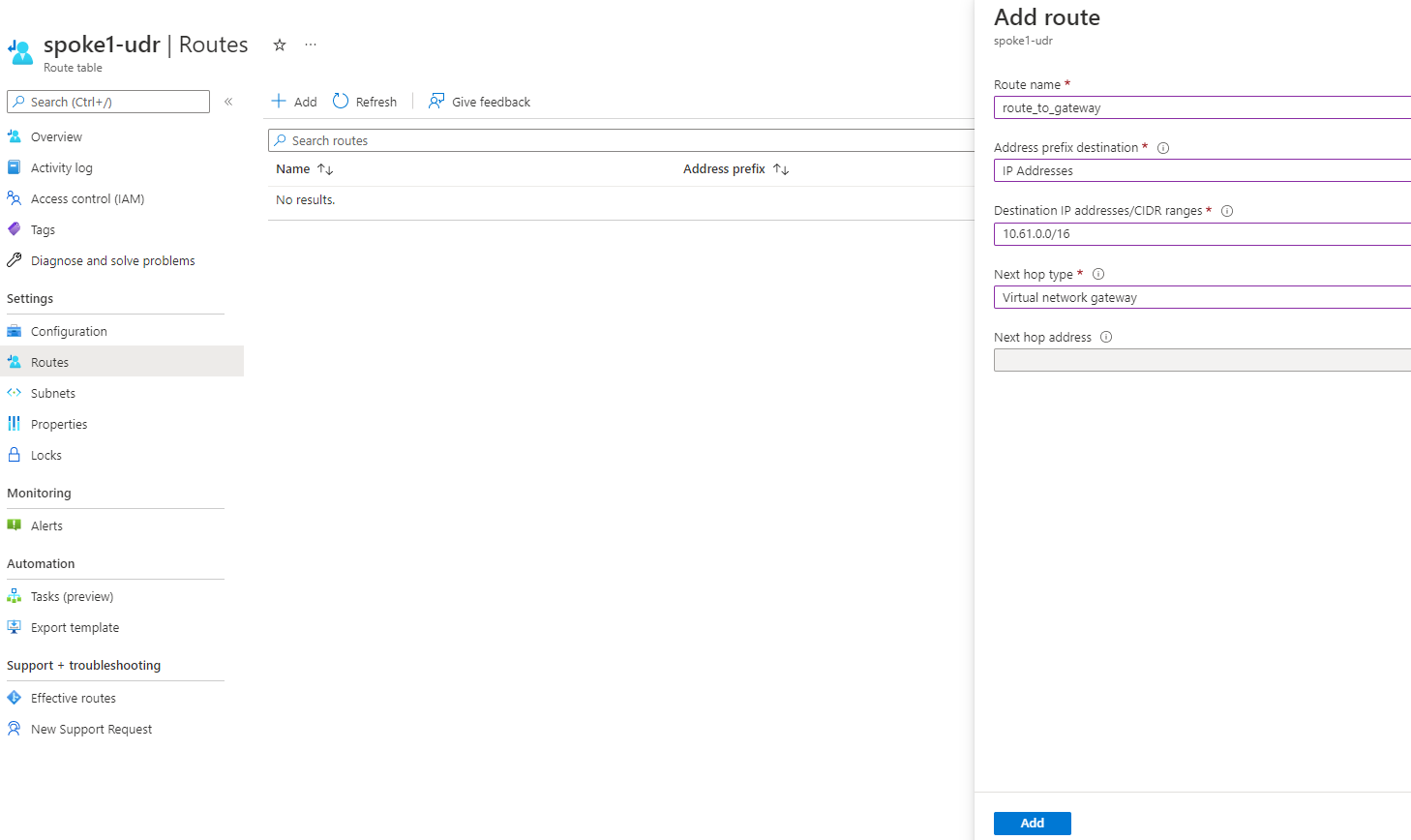Open Effective routes

pos(73,699)
